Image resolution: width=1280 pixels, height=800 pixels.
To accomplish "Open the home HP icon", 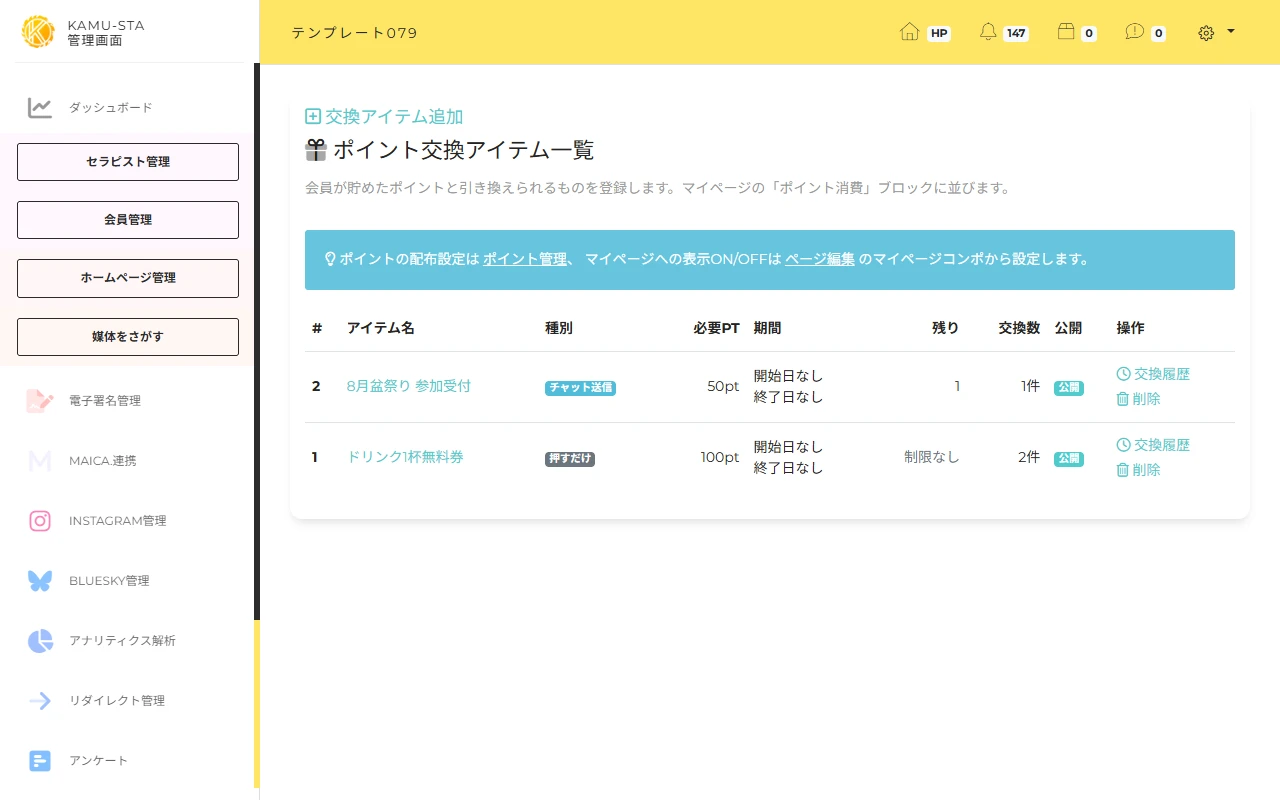I will tap(909, 32).
